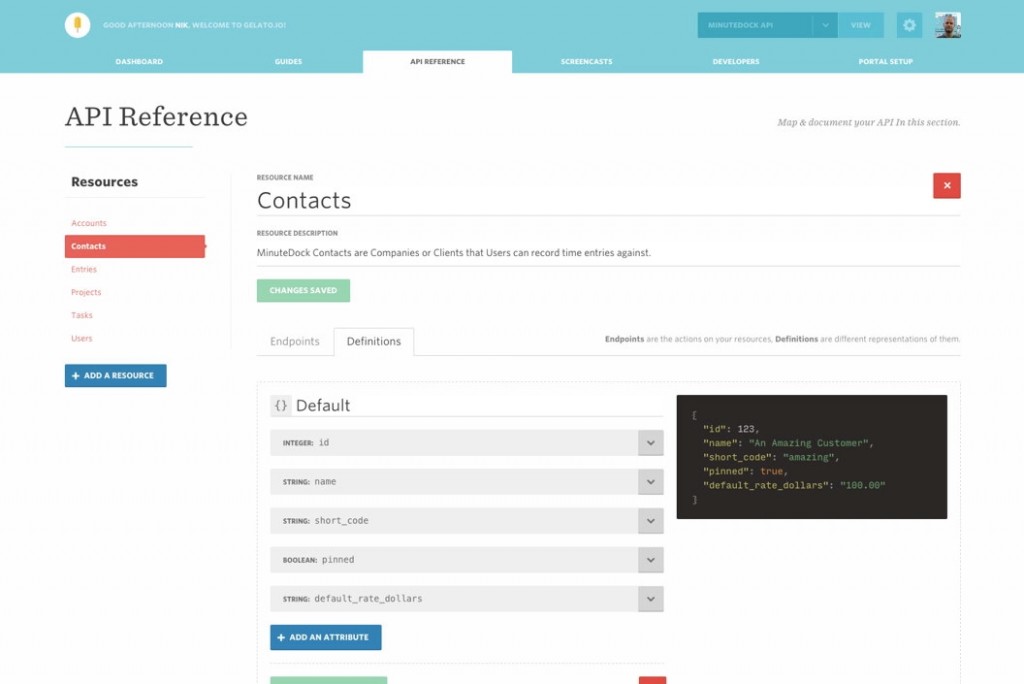Open the Tasks resource

pyautogui.click(x=82, y=315)
